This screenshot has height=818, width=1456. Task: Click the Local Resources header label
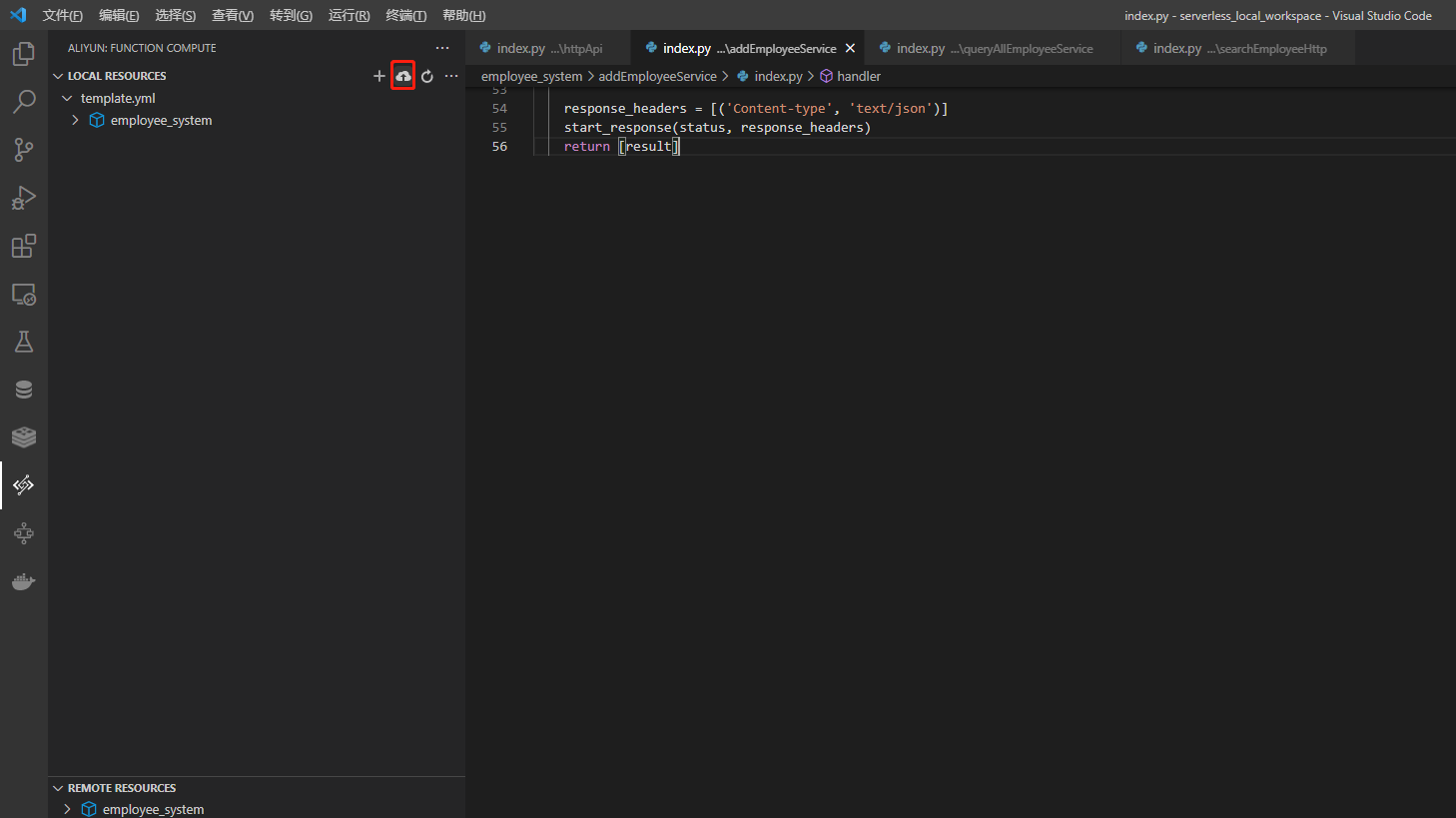coord(117,76)
